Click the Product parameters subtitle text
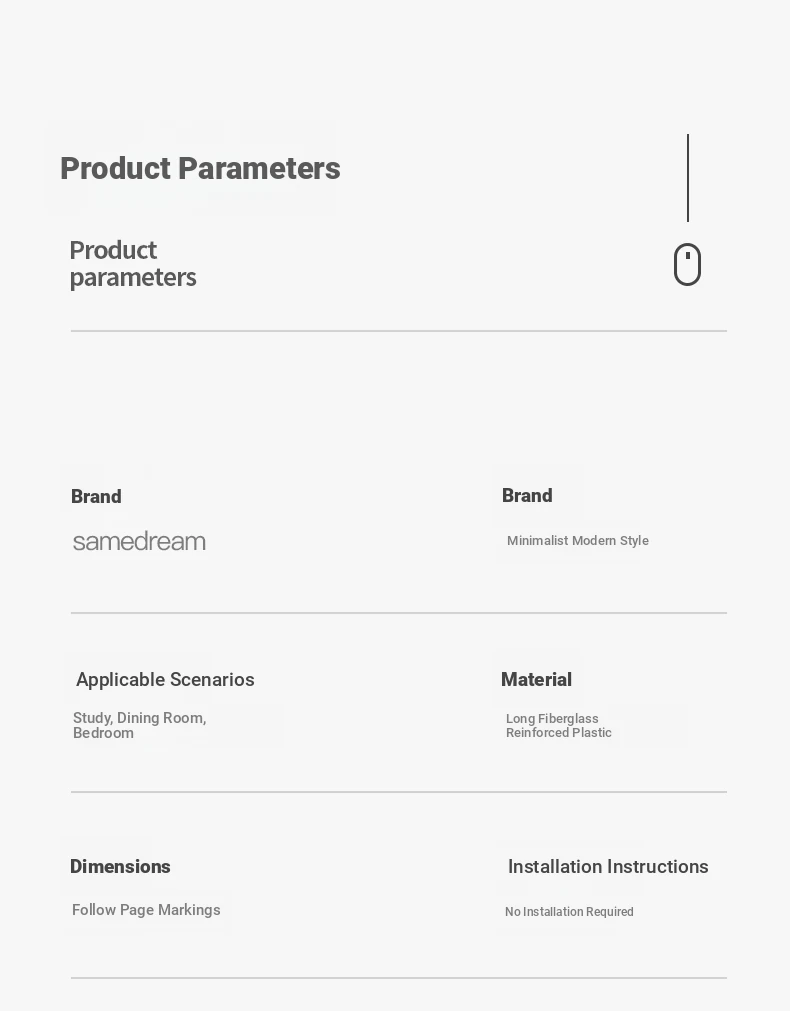790x1011 pixels. 133,264
